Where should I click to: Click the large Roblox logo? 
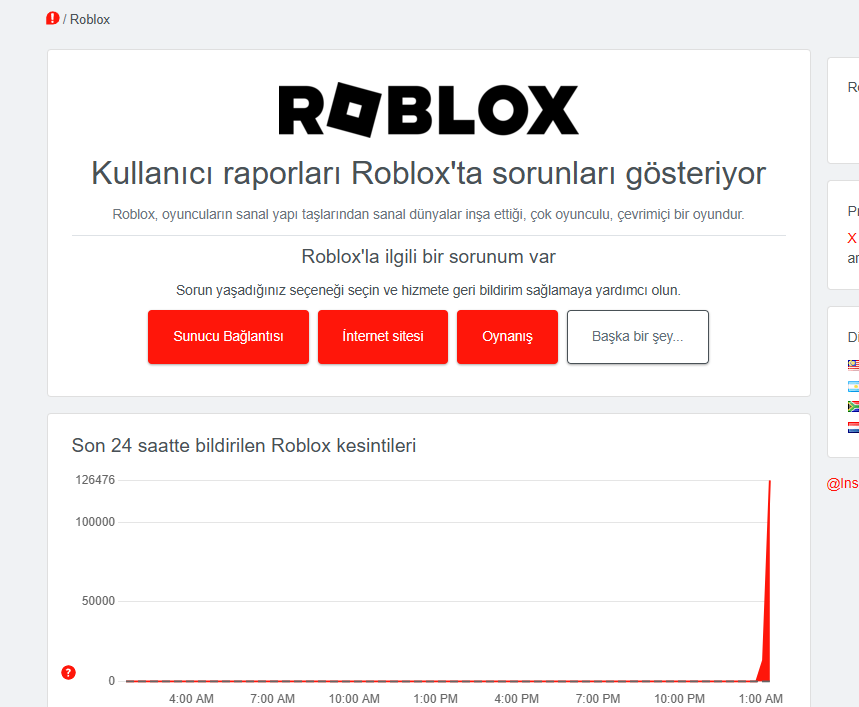tap(428, 110)
